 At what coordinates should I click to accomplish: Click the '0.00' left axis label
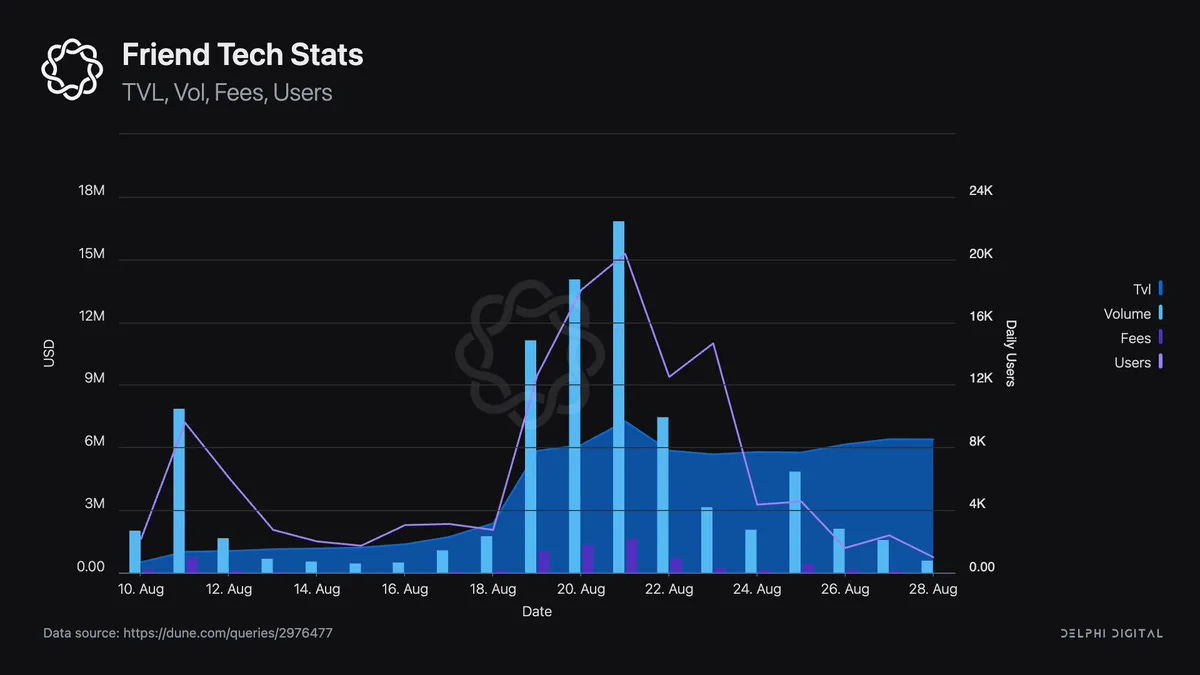pyautogui.click(x=91, y=567)
